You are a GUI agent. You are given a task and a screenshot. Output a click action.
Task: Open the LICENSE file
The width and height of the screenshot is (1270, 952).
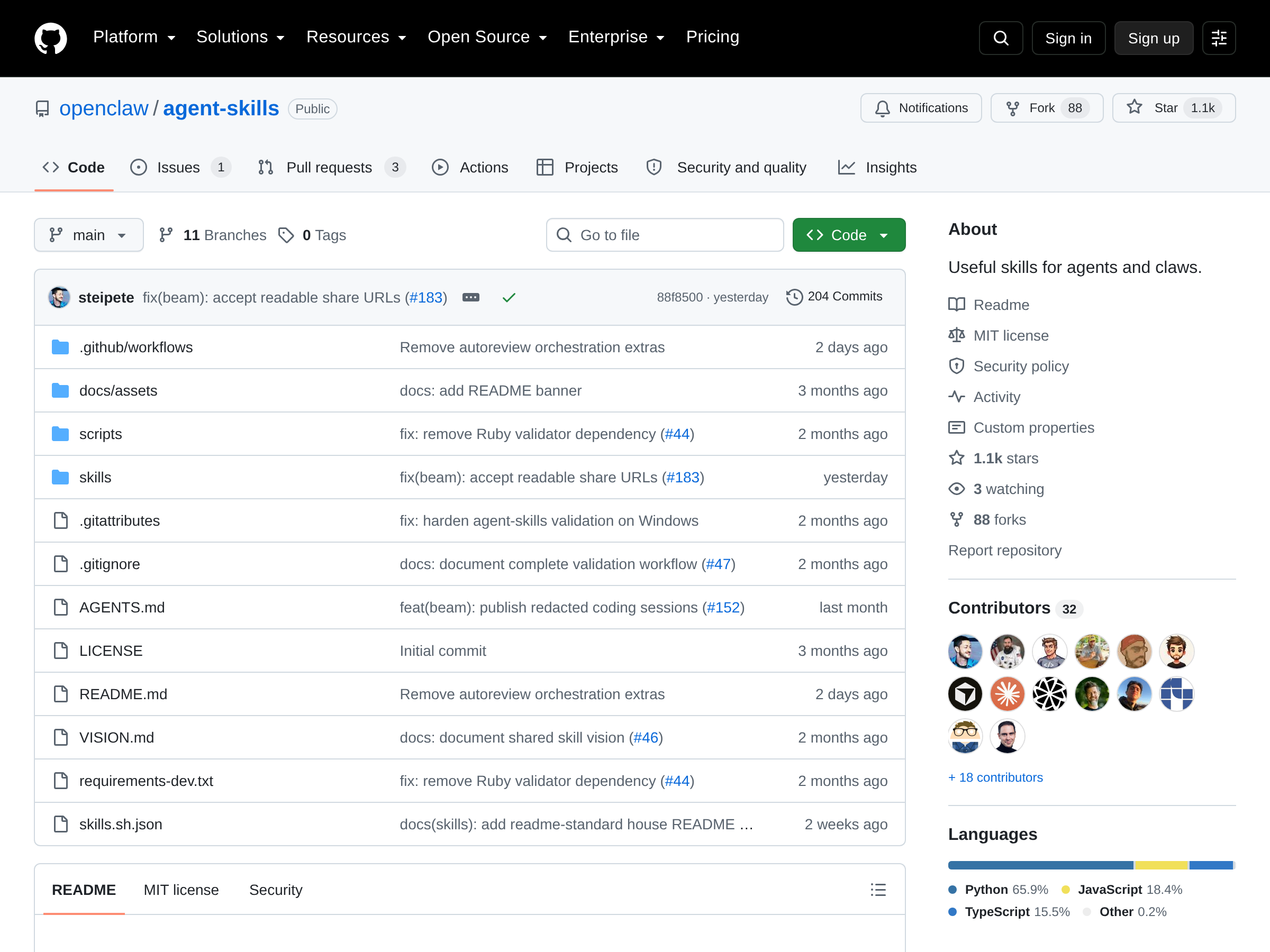coord(111,650)
